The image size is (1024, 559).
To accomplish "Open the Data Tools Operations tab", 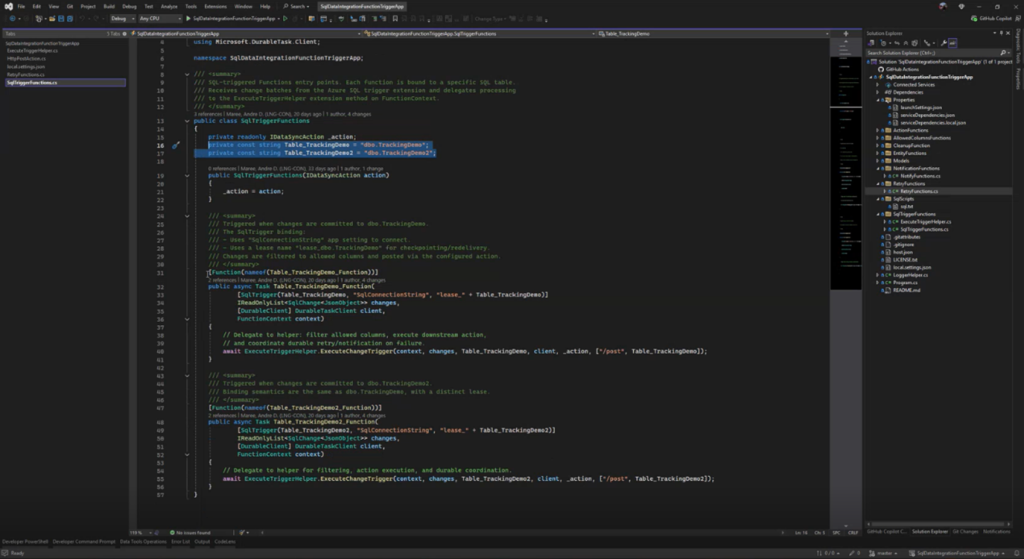I will point(143,541).
